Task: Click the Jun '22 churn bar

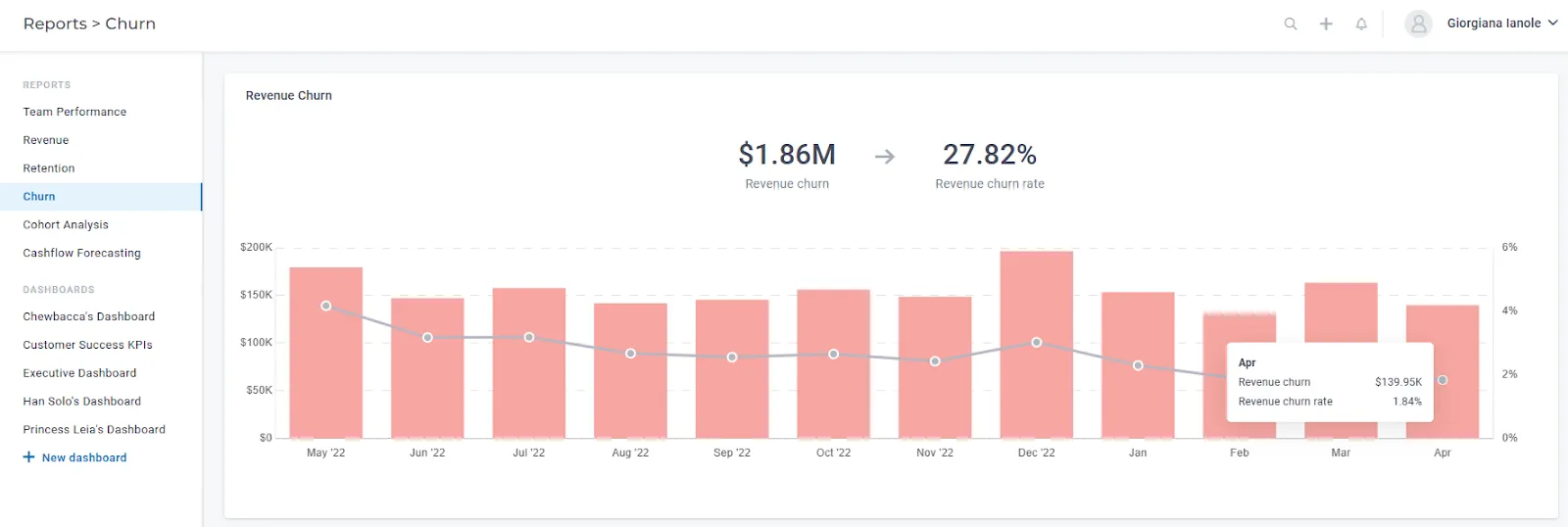Action: (x=427, y=368)
